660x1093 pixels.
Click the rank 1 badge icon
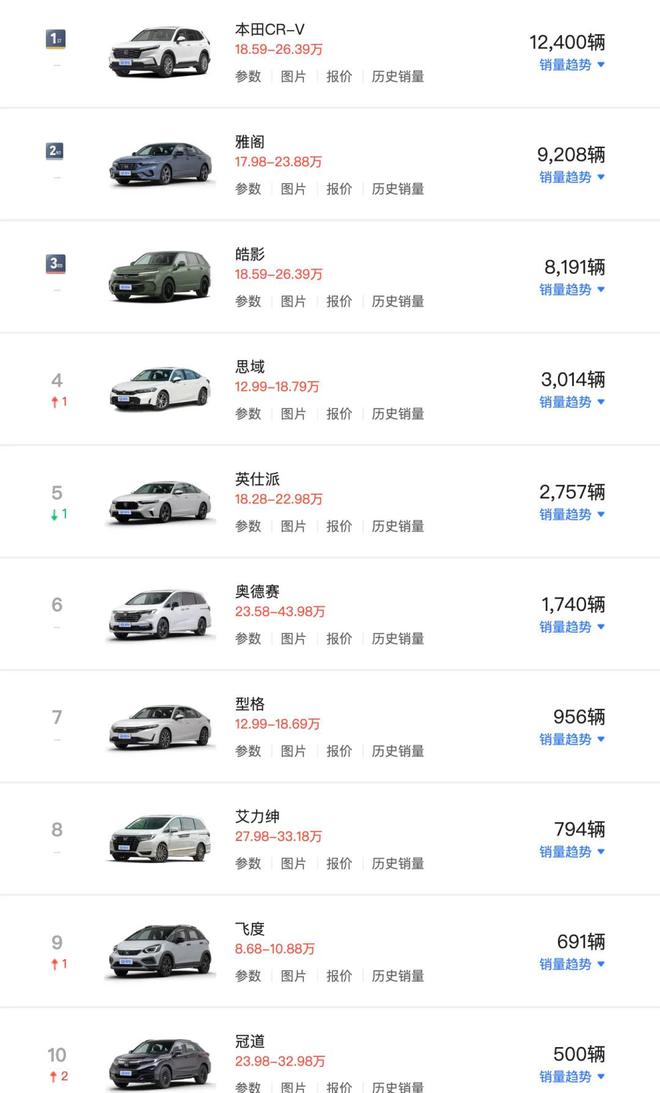click(56, 39)
